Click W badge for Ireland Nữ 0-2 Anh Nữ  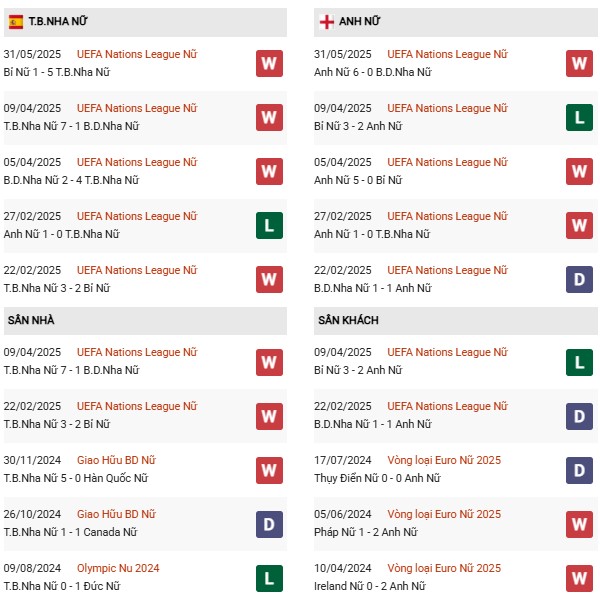[x=579, y=578]
